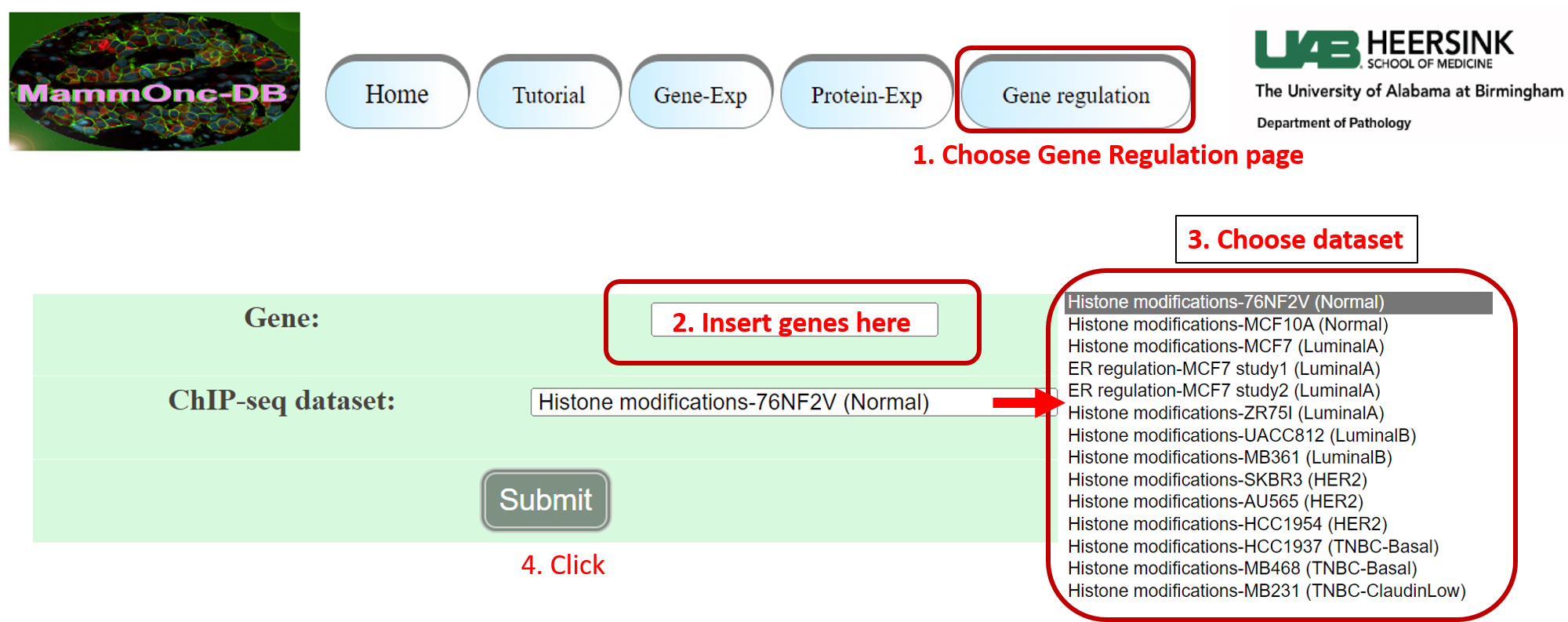
Task: Click the MammOnc-DB logo image
Action: pyautogui.click(x=154, y=82)
